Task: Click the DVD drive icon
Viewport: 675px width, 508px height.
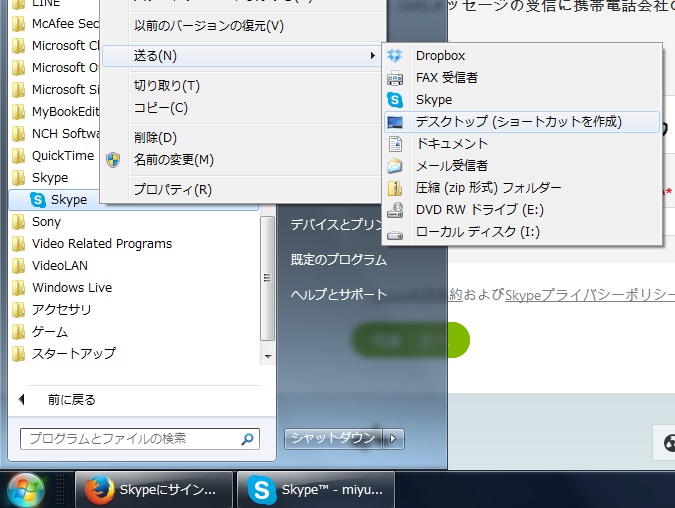Action: (x=395, y=210)
